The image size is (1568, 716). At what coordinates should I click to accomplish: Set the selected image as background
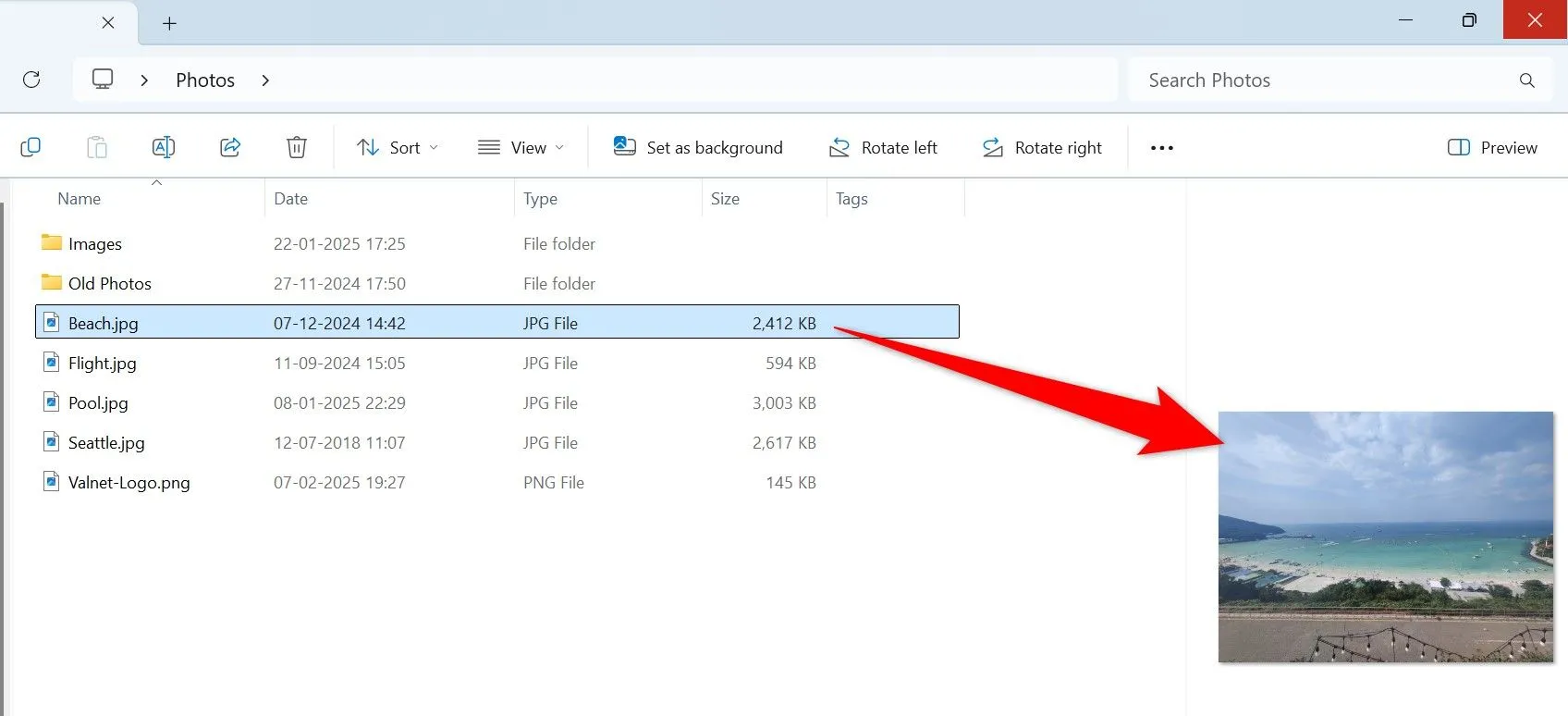(698, 147)
